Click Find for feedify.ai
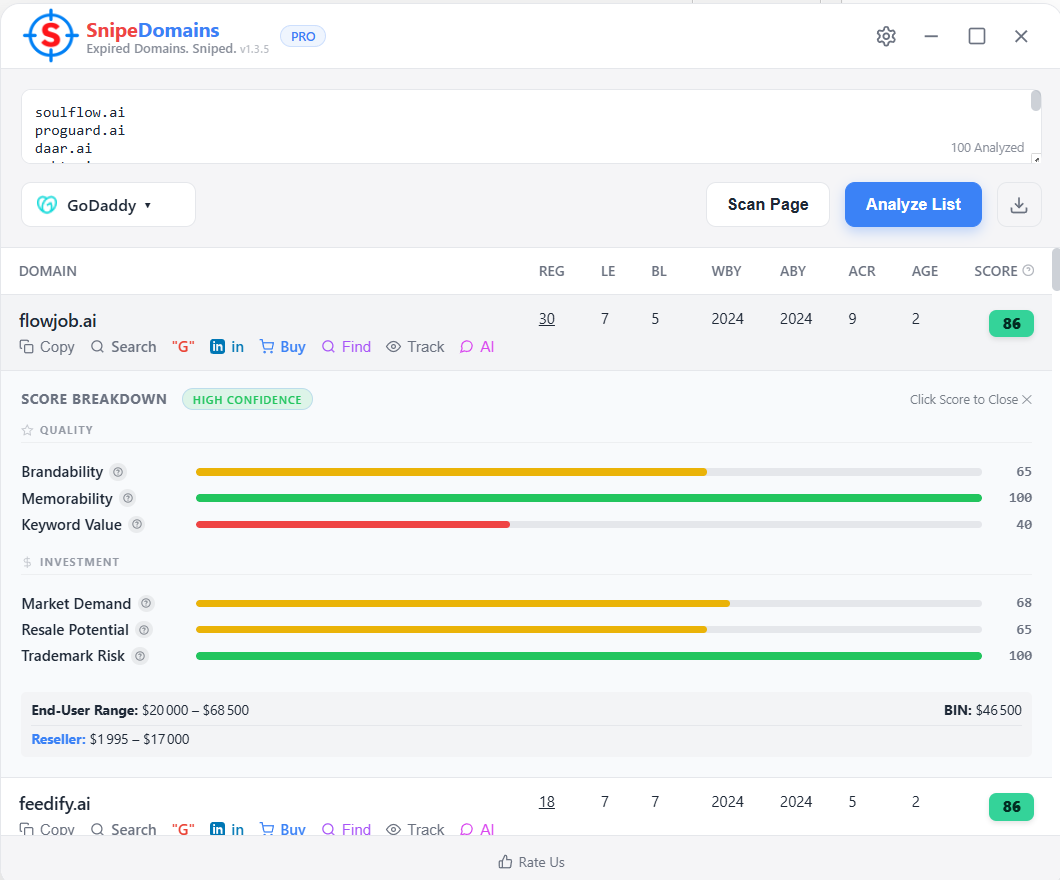Screen dimensions: 1060x880 (347, 829)
